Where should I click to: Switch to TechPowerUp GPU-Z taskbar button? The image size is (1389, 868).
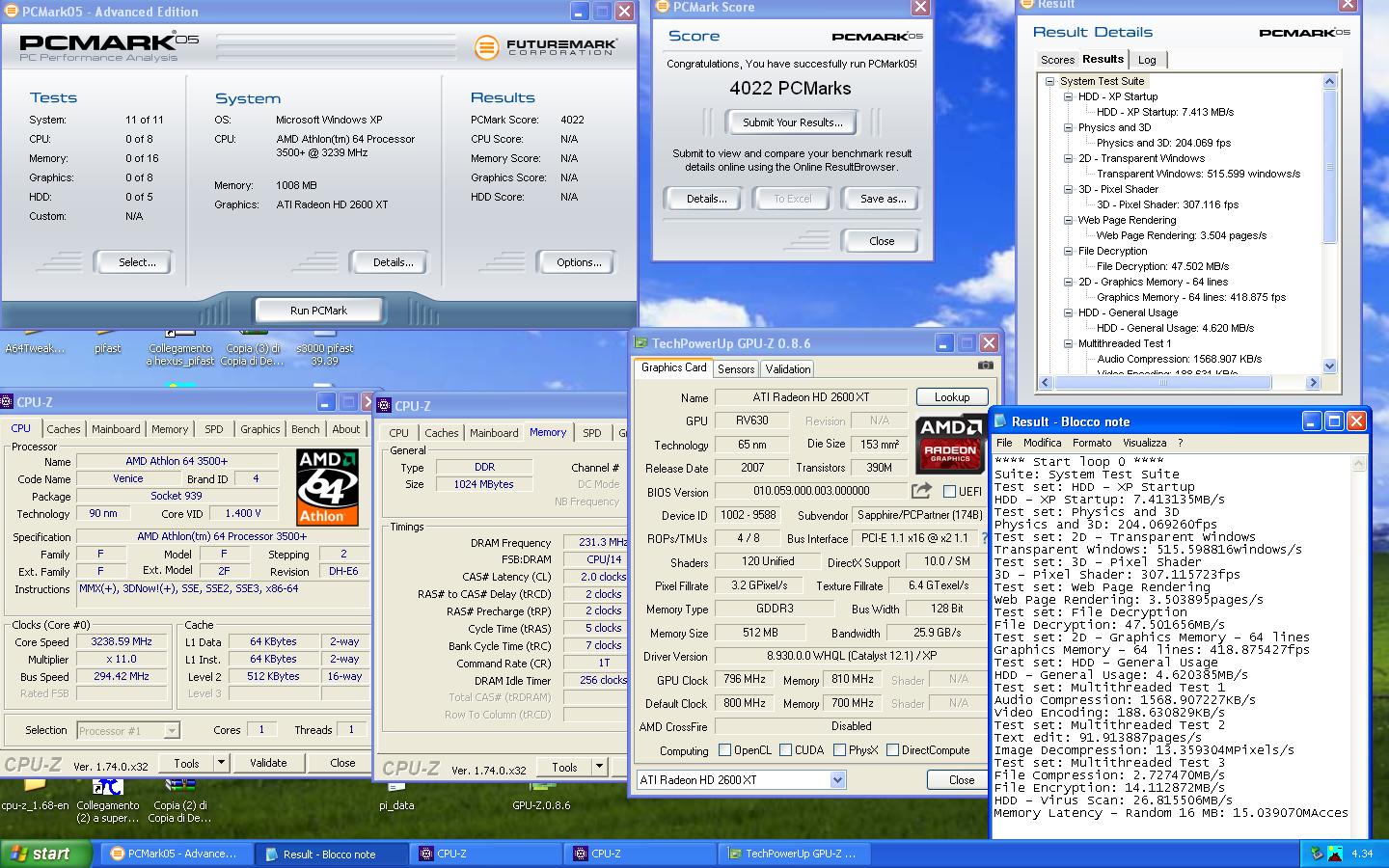coord(794,854)
